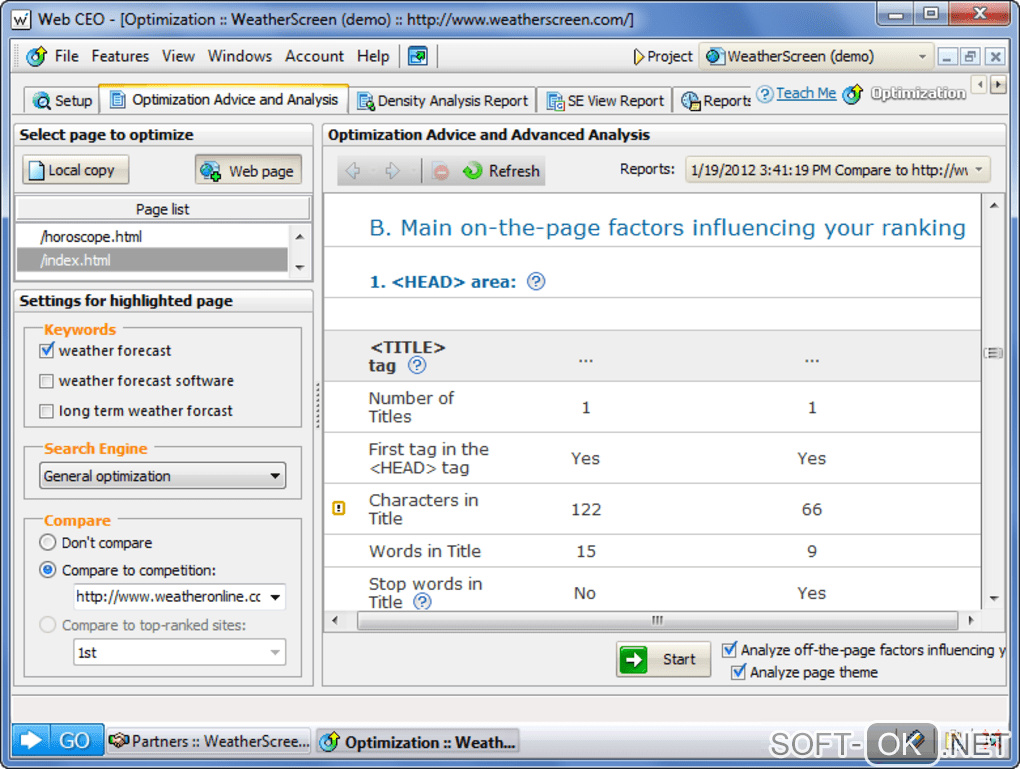Click the handshake icon on the Partners taskbar item
The height and width of the screenshot is (769, 1020).
(x=118, y=741)
